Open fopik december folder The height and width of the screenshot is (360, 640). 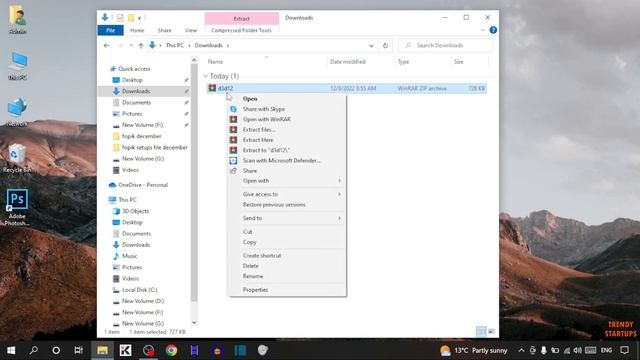point(141,136)
